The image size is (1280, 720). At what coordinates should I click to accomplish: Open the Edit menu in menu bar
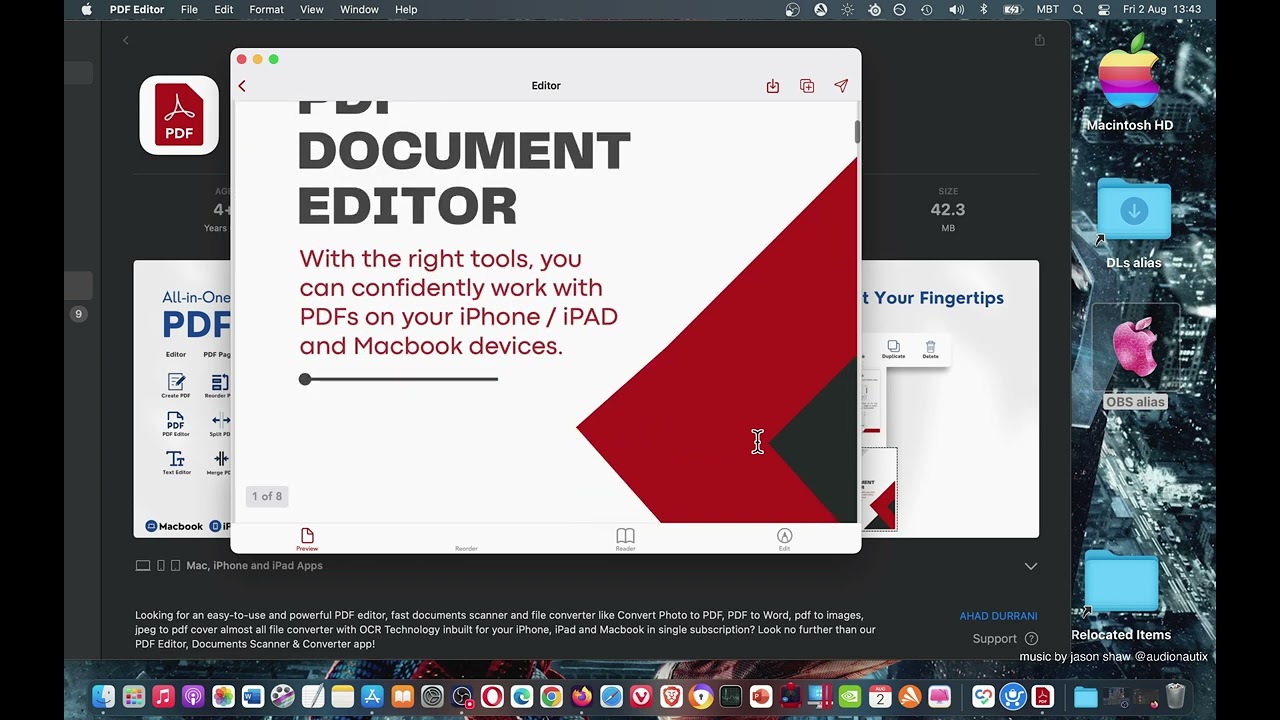pyautogui.click(x=224, y=9)
